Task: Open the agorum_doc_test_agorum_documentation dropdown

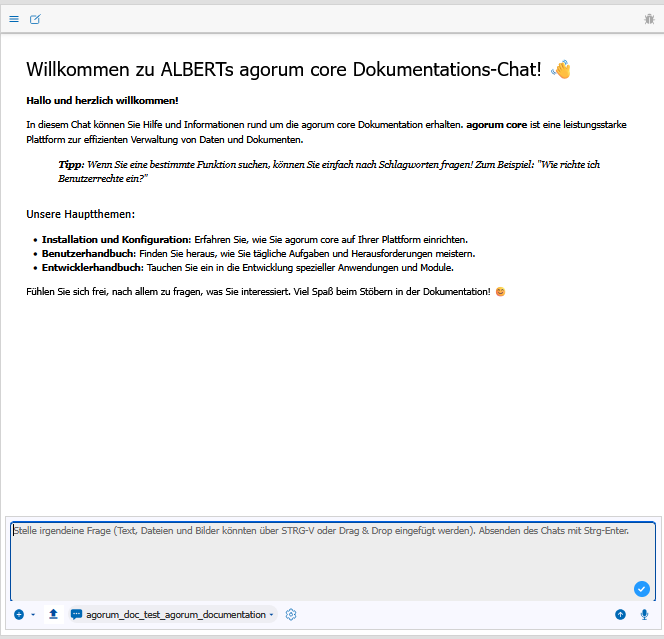Action: [x=173, y=614]
